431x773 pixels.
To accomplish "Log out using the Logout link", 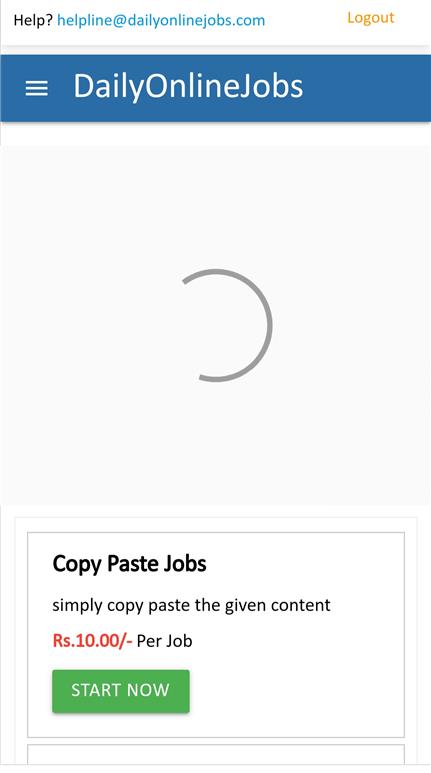I will pyautogui.click(x=370, y=18).
